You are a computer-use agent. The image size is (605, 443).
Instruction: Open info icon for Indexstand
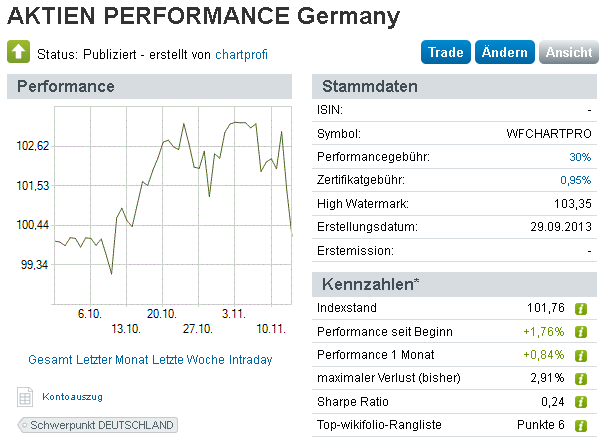(579, 308)
